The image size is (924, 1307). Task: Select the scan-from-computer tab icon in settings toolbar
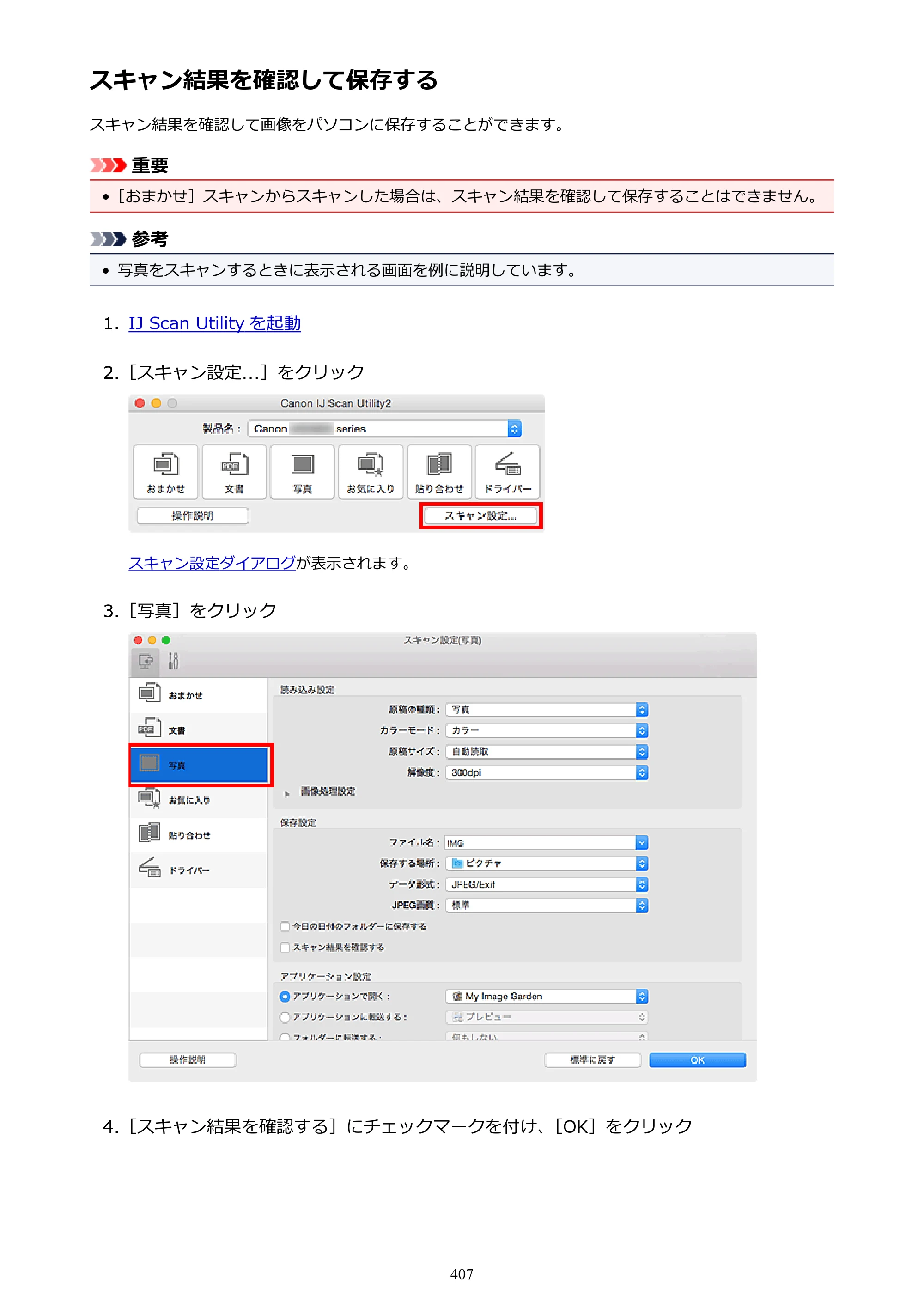tap(145, 661)
